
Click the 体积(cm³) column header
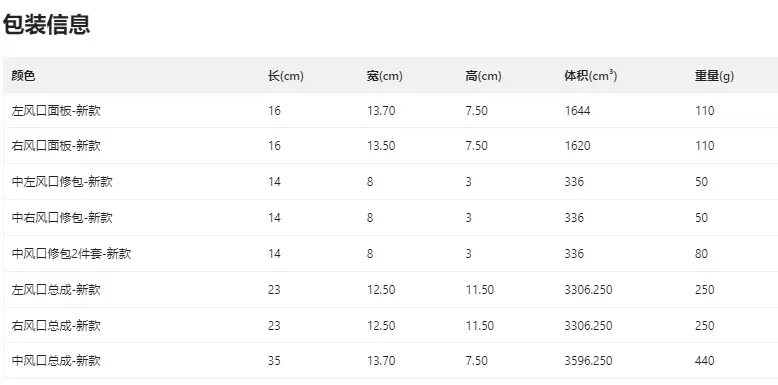590,76
